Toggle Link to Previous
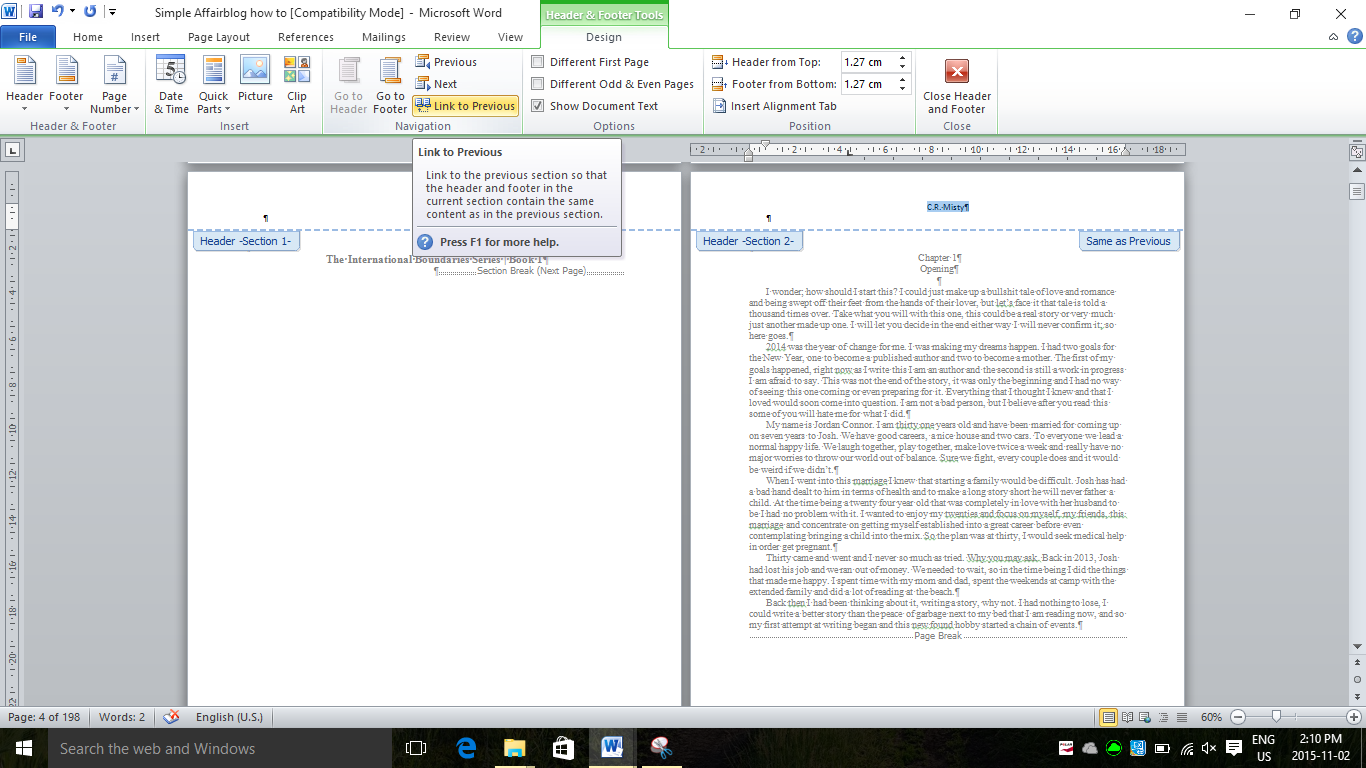1366x768 pixels. tap(465, 105)
